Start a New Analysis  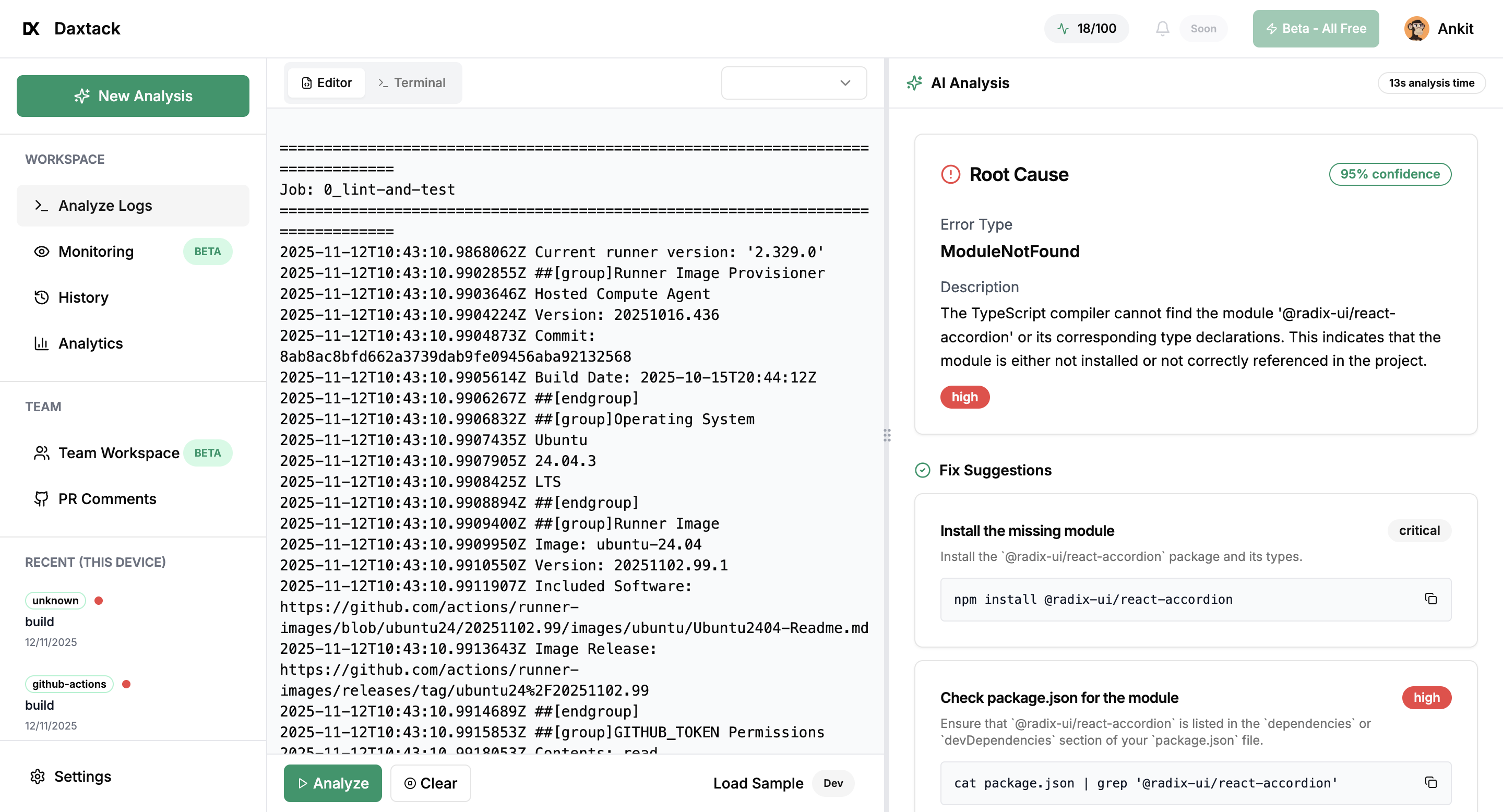point(133,95)
